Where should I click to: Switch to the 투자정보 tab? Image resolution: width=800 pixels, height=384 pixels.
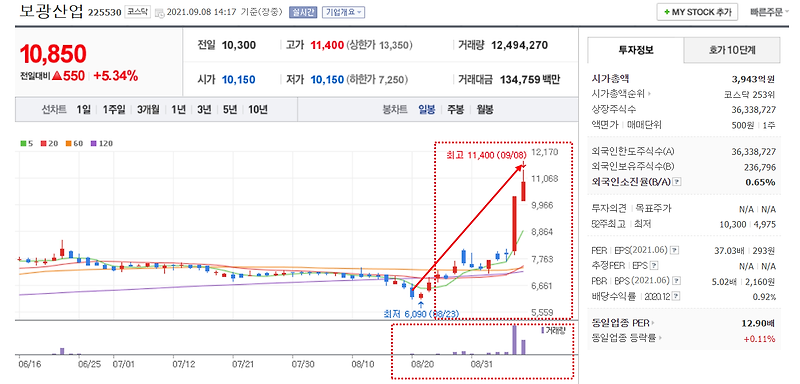(636, 50)
